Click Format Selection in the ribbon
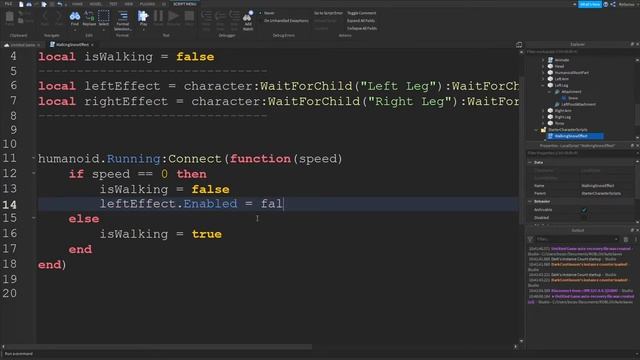 tap(122, 20)
